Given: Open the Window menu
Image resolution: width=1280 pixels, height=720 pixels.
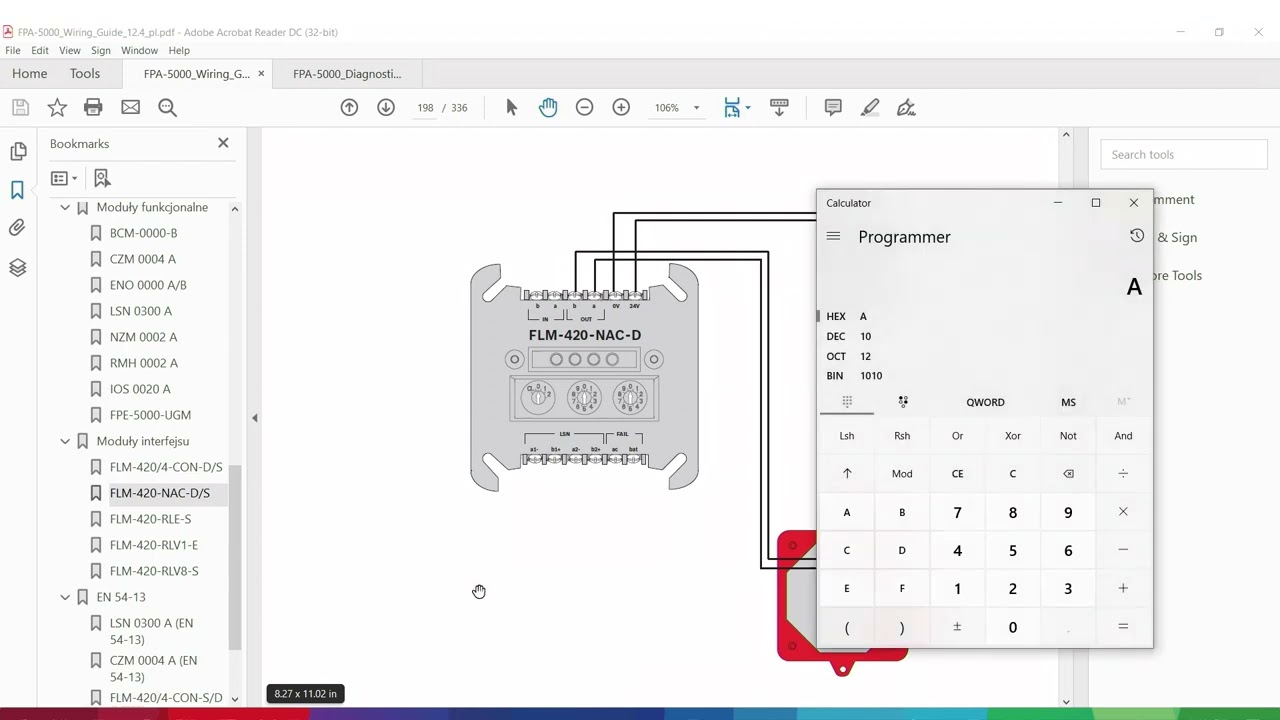Looking at the screenshot, I should [139, 50].
